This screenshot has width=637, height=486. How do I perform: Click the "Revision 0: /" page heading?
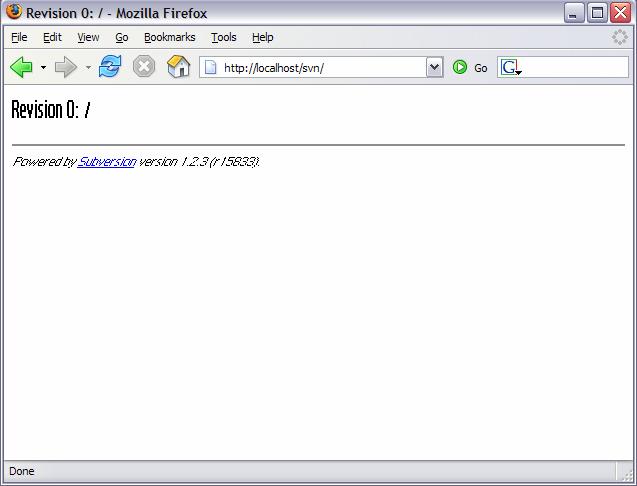point(51,110)
